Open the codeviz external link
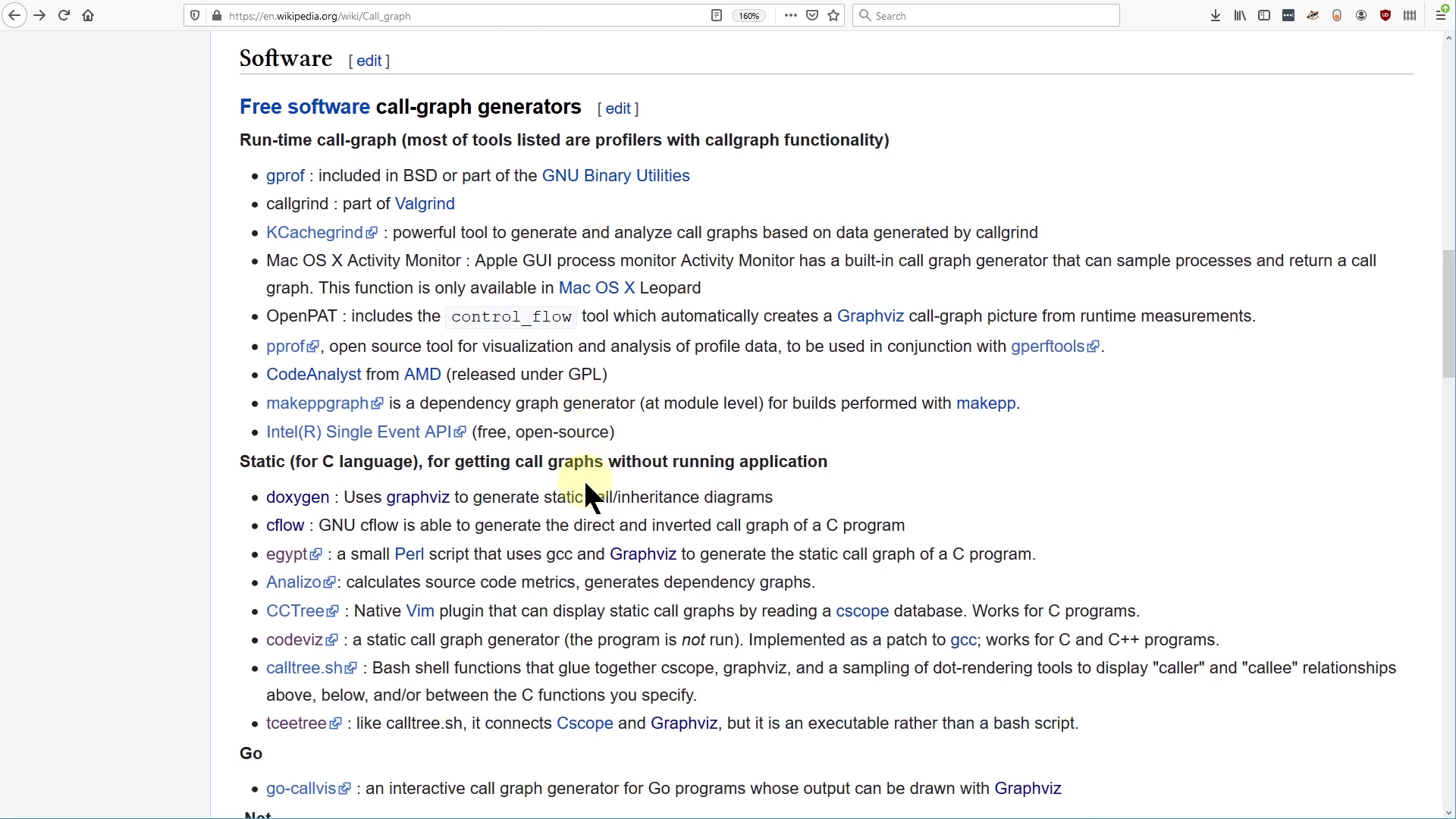The height and width of the screenshot is (819, 1456). coord(302,640)
